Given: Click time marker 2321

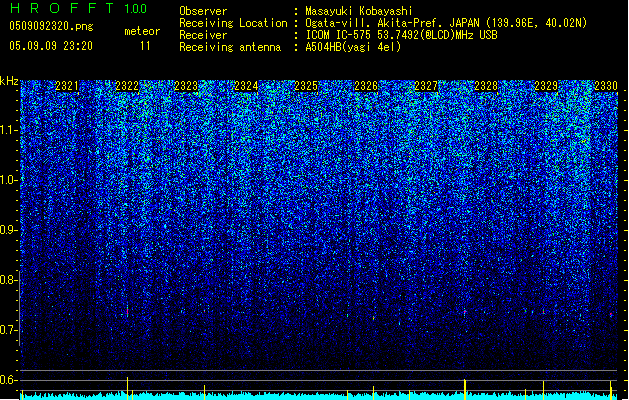Looking at the screenshot, I should click(x=67, y=86).
